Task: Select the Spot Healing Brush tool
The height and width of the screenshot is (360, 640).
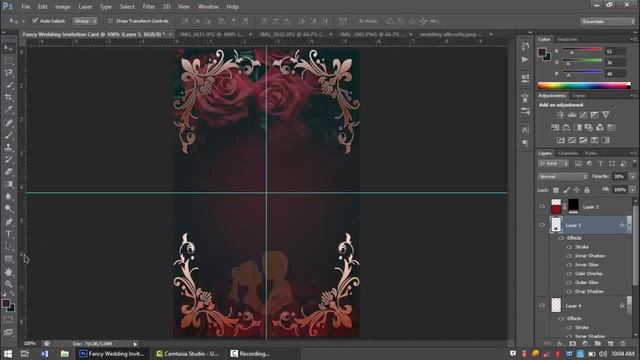Action: (9, 122)
